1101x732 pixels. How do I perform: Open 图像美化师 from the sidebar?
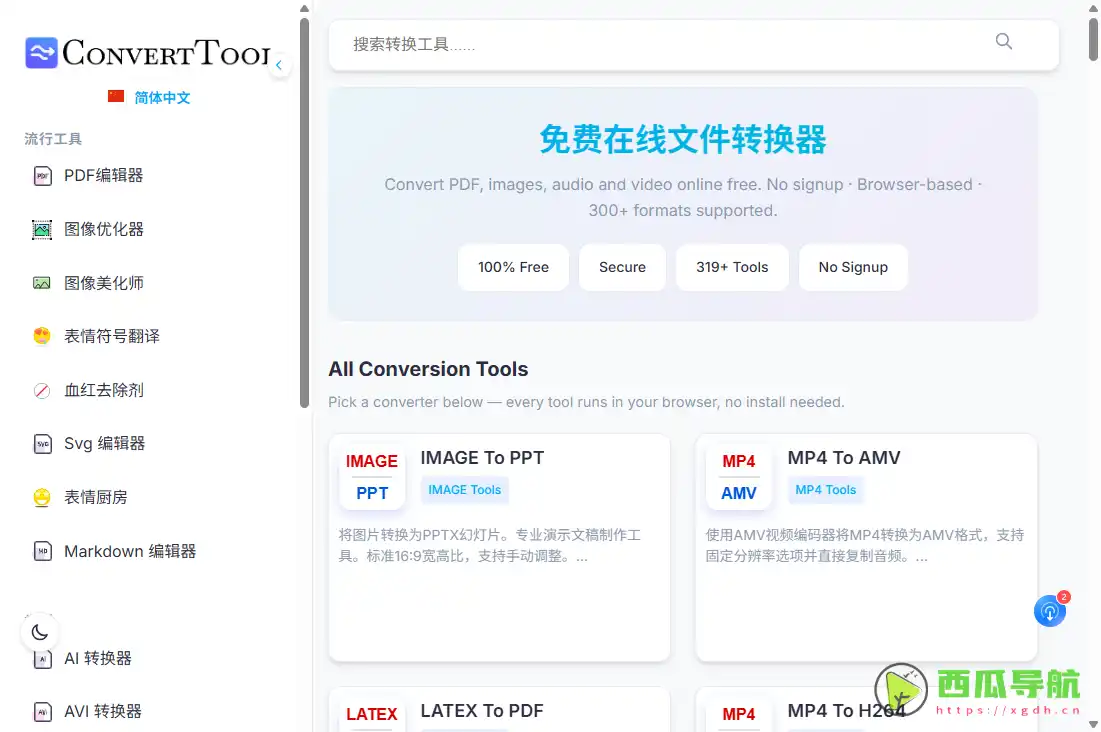click(103, 283)
